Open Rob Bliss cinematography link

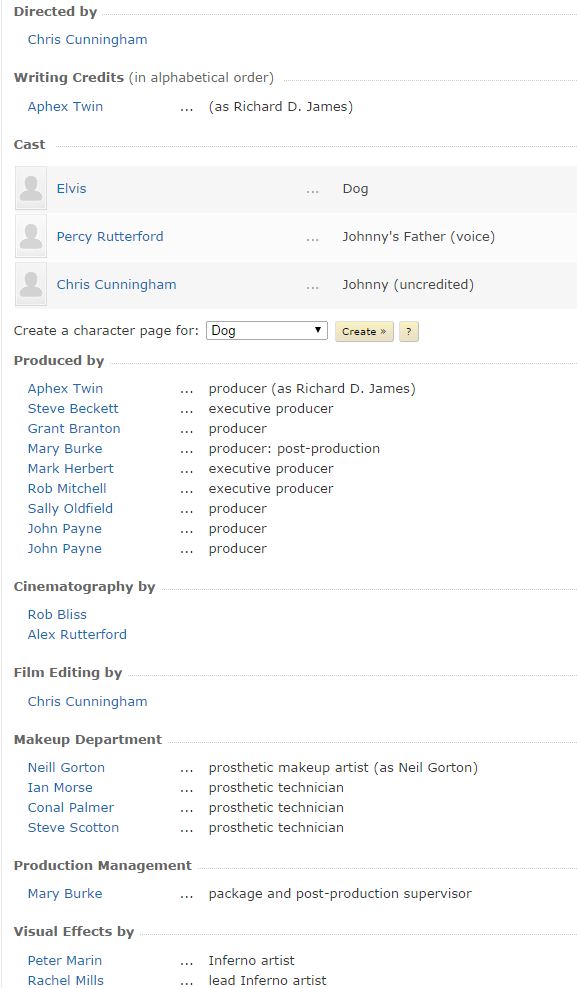pyautogui.click(x=57, y=614)
